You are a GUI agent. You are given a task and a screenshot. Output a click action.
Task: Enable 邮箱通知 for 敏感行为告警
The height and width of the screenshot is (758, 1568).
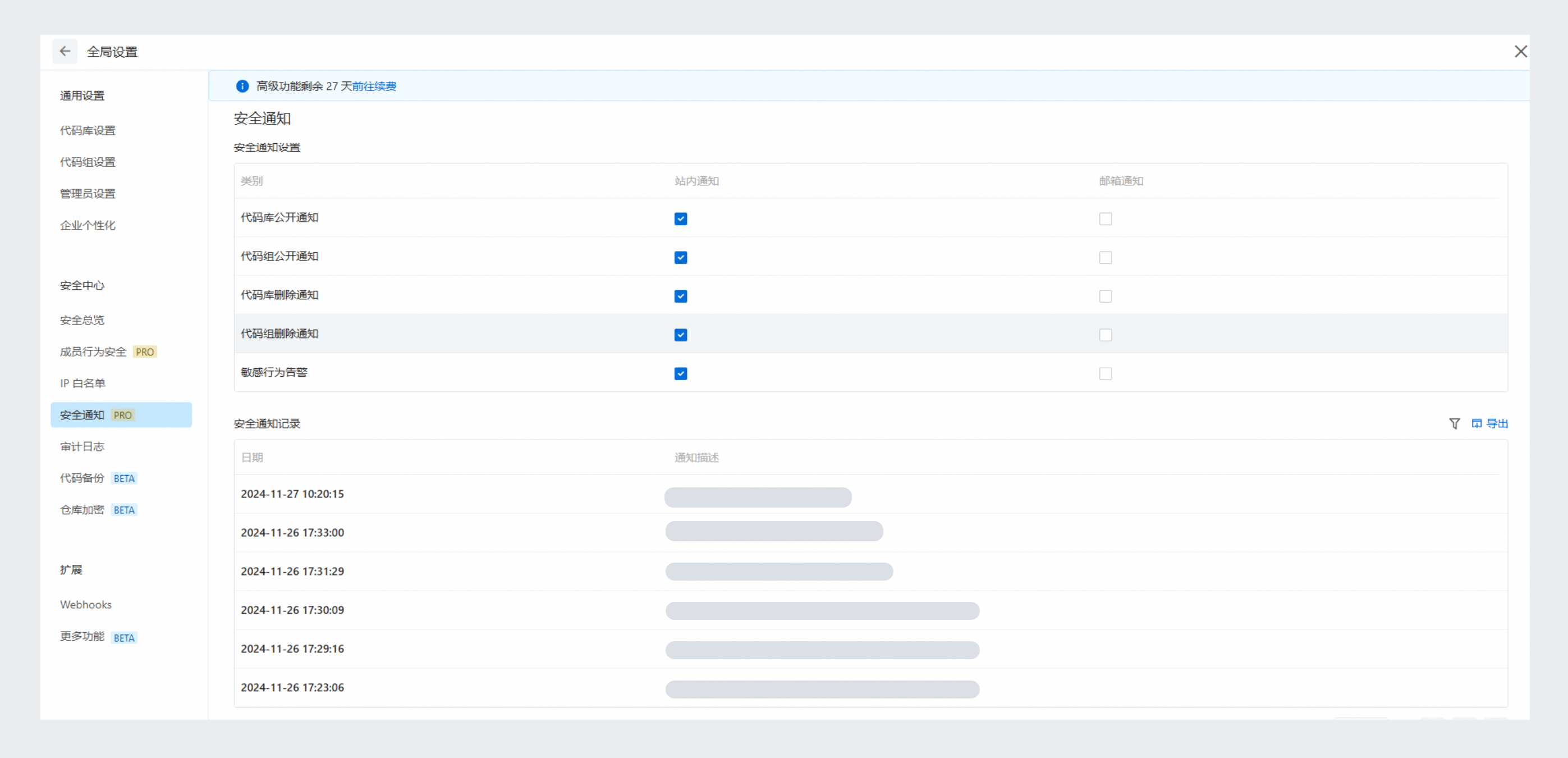click(x=1106, y=374)
